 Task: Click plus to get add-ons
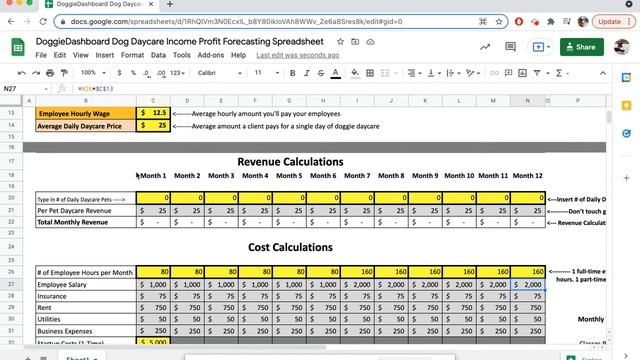627,178
